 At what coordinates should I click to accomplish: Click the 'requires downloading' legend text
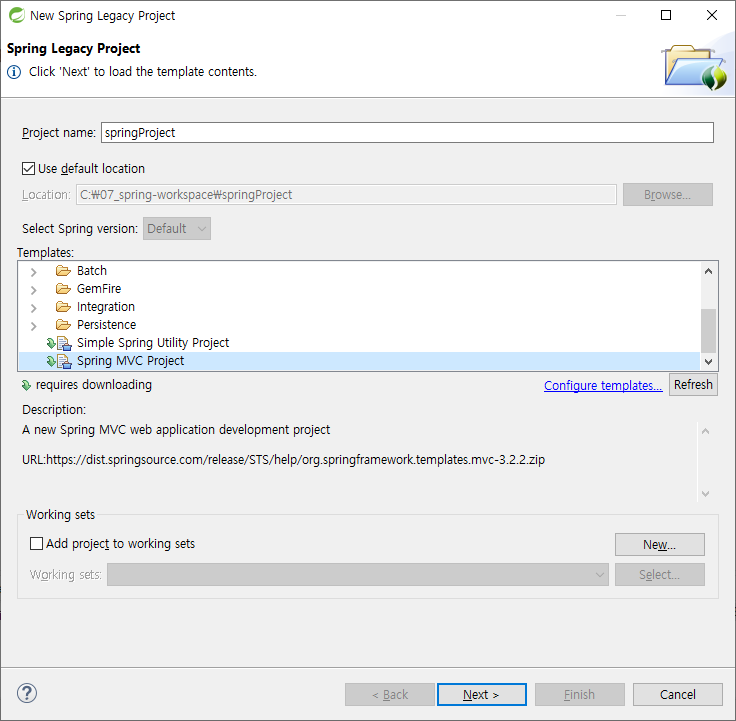point(94,385)
